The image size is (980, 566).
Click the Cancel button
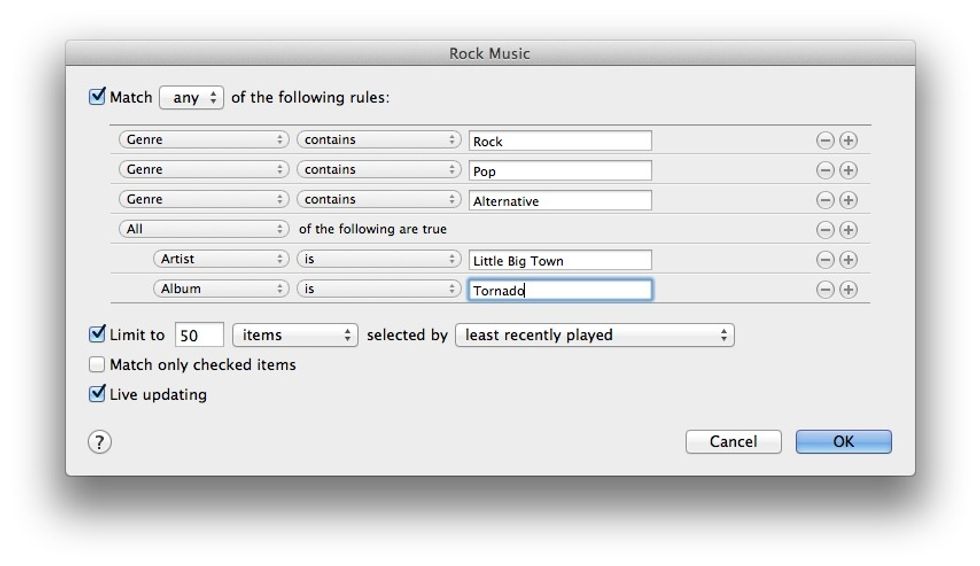click(x=733, y=442)
